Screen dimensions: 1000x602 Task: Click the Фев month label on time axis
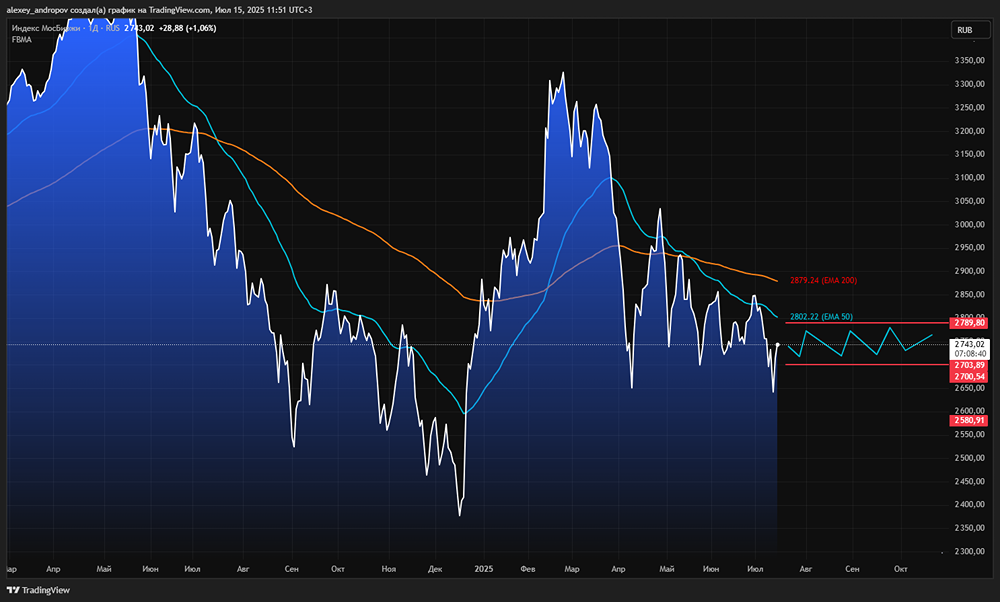pos(528,569)
